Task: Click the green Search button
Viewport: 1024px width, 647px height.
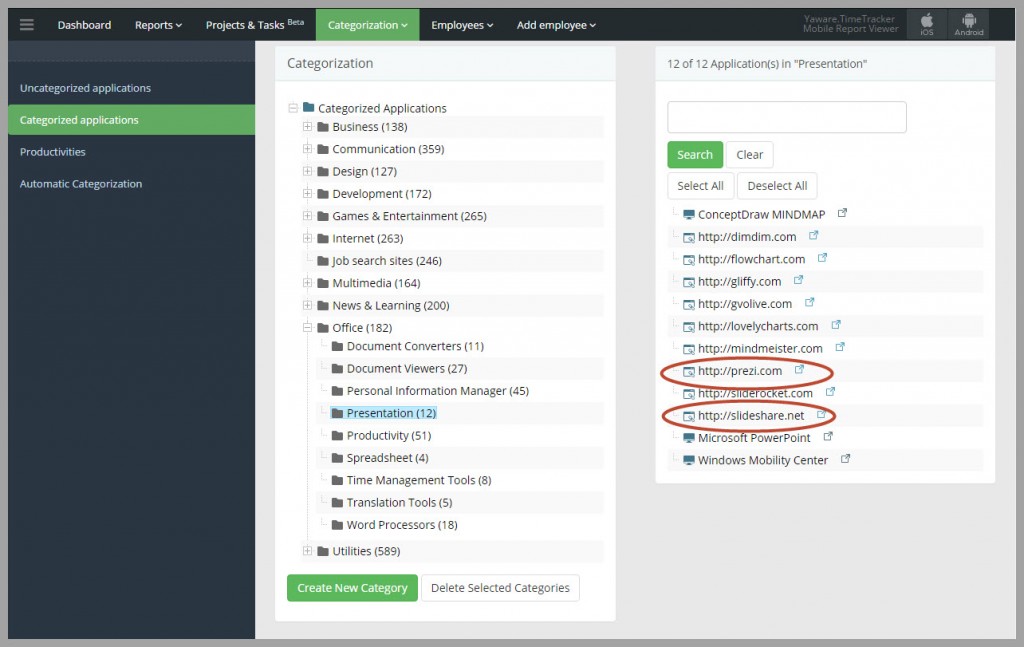Action: tap(695, 155)
